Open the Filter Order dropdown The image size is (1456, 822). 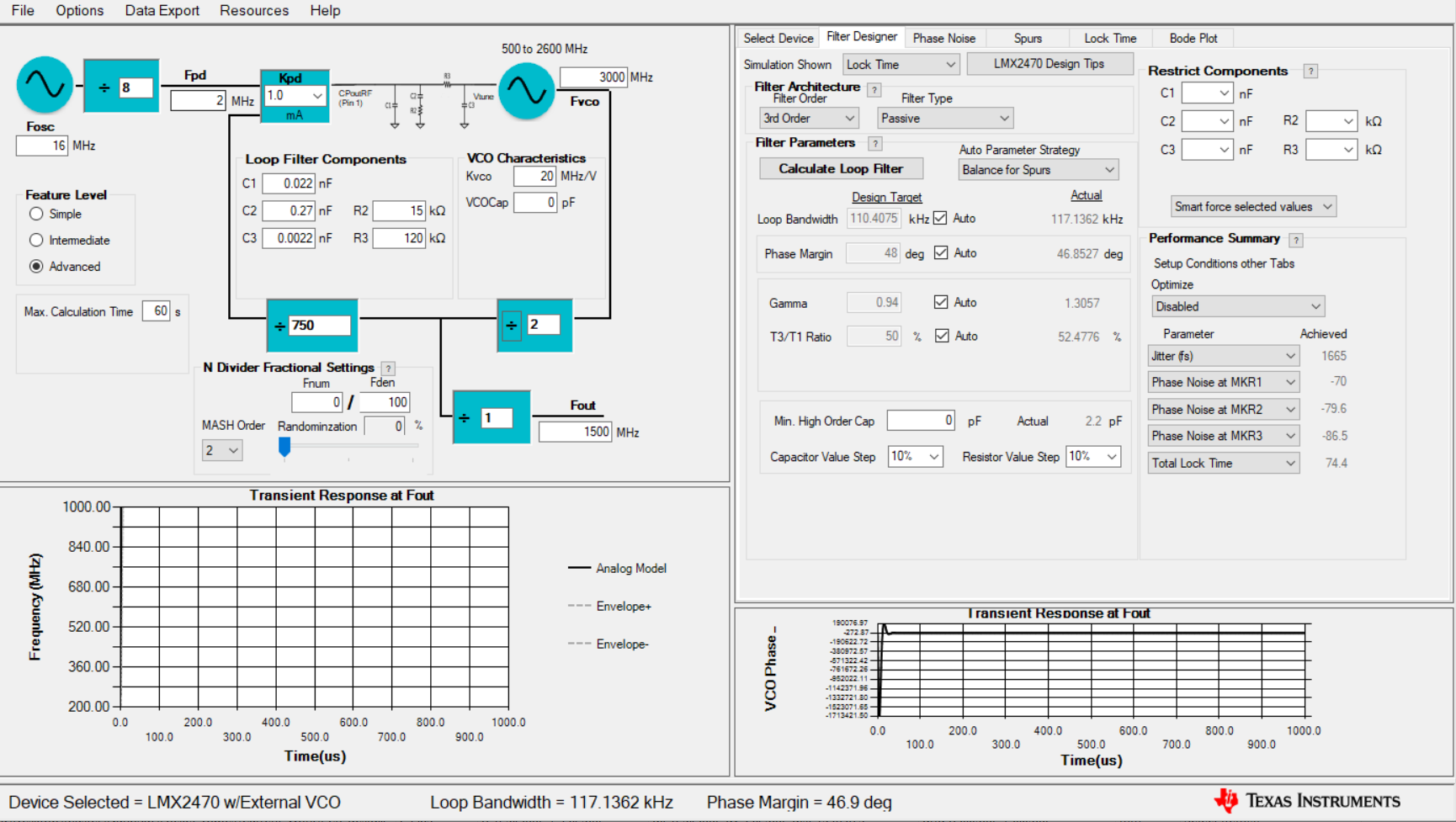click(x=808, y=118)
